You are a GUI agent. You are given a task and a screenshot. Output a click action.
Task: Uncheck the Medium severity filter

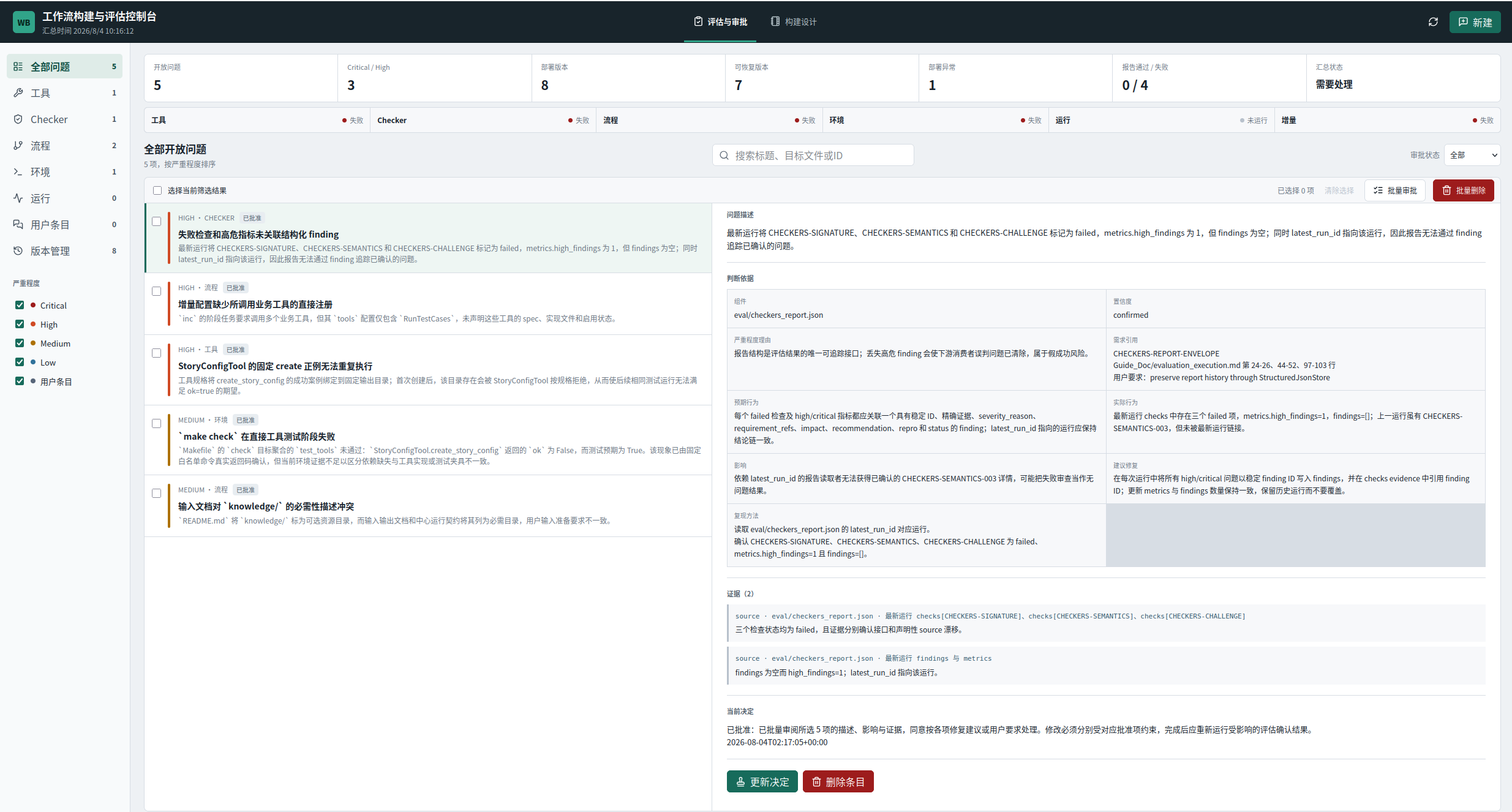20,343
